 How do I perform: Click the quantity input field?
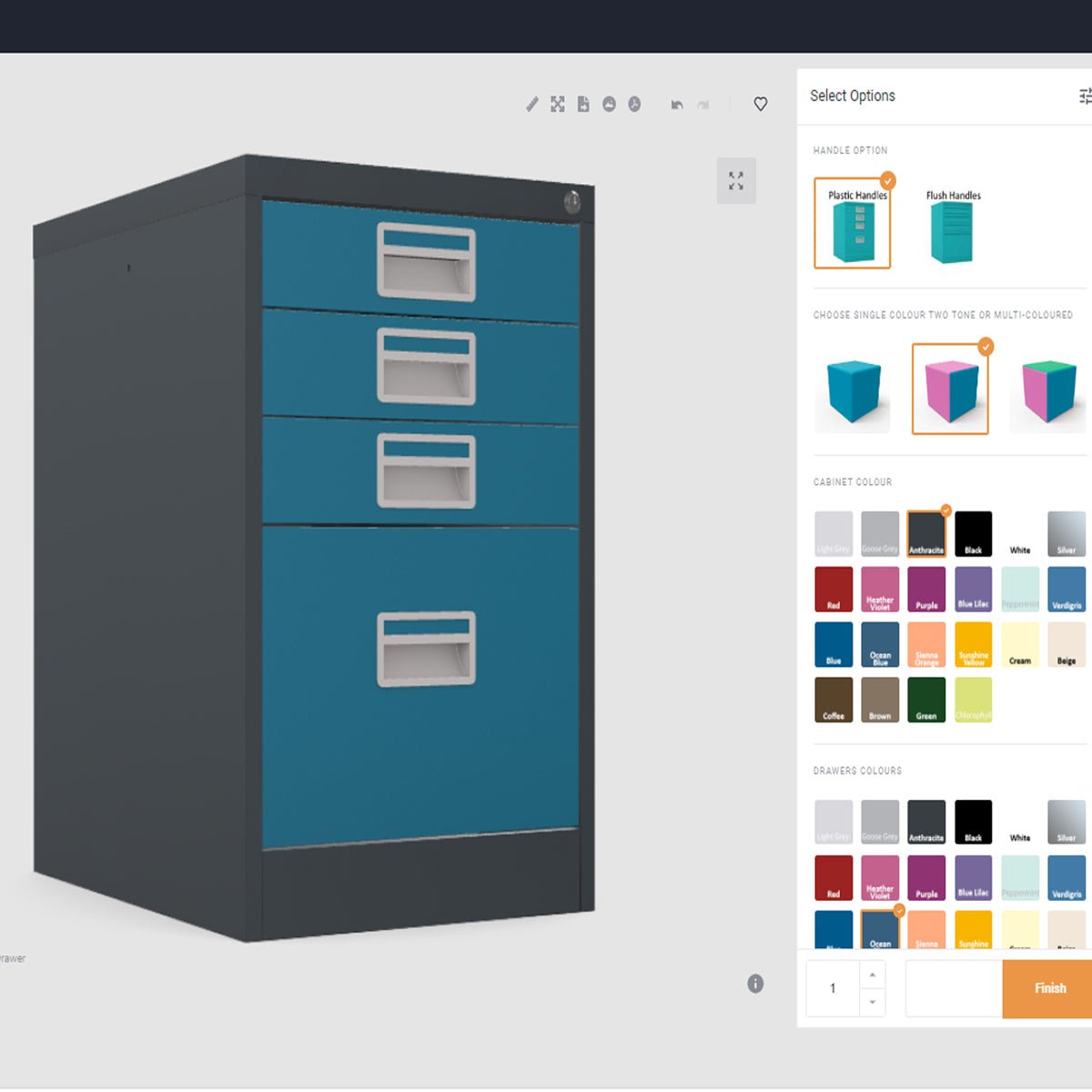tap(833, 988)
